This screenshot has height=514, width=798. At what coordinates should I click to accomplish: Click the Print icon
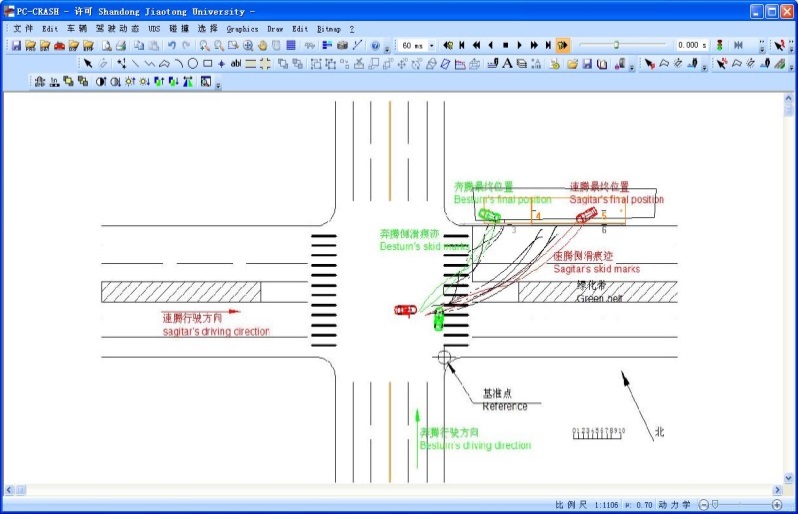point(121,46)
